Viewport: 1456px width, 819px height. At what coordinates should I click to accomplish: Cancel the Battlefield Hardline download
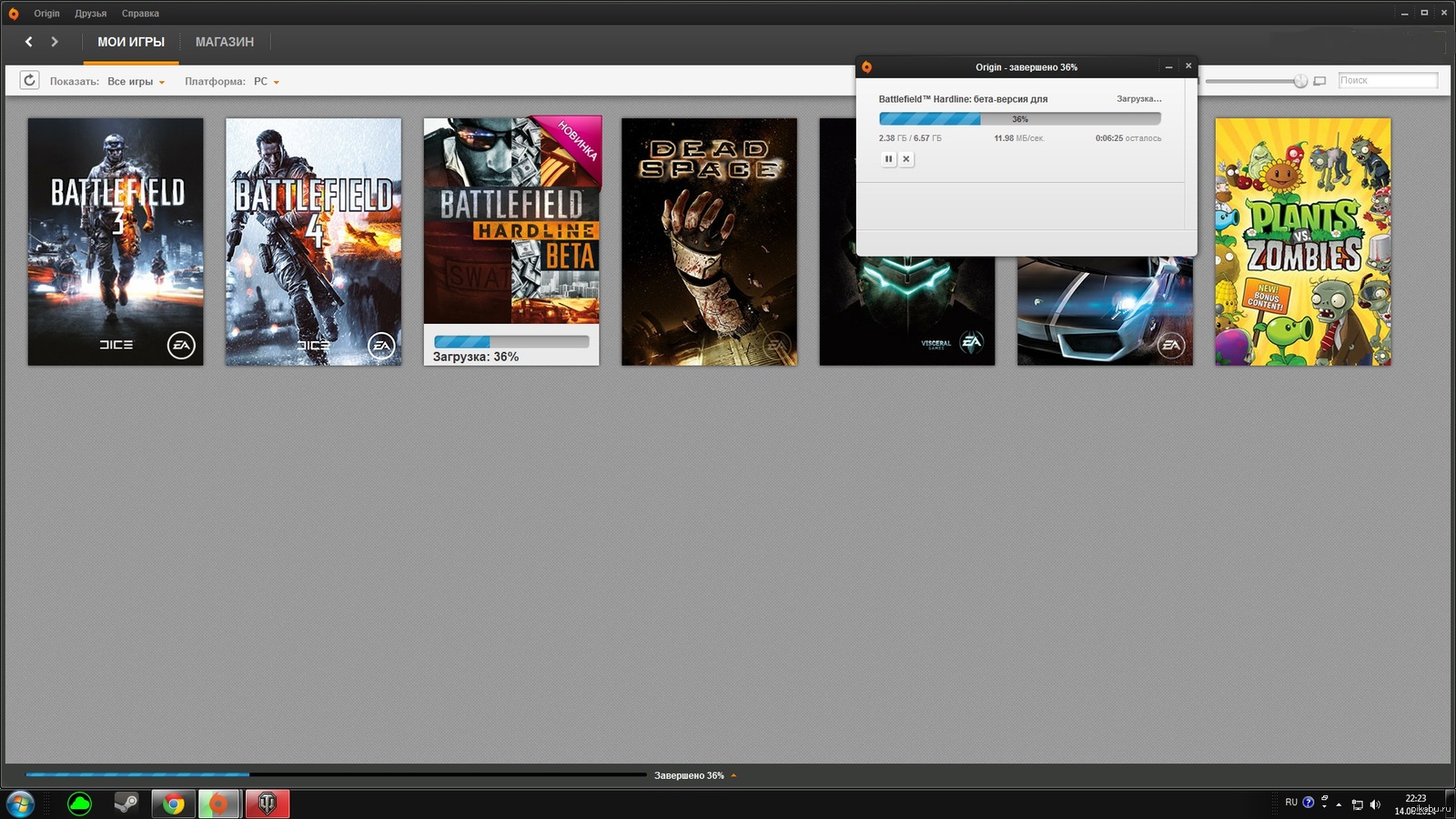point(906,158)
